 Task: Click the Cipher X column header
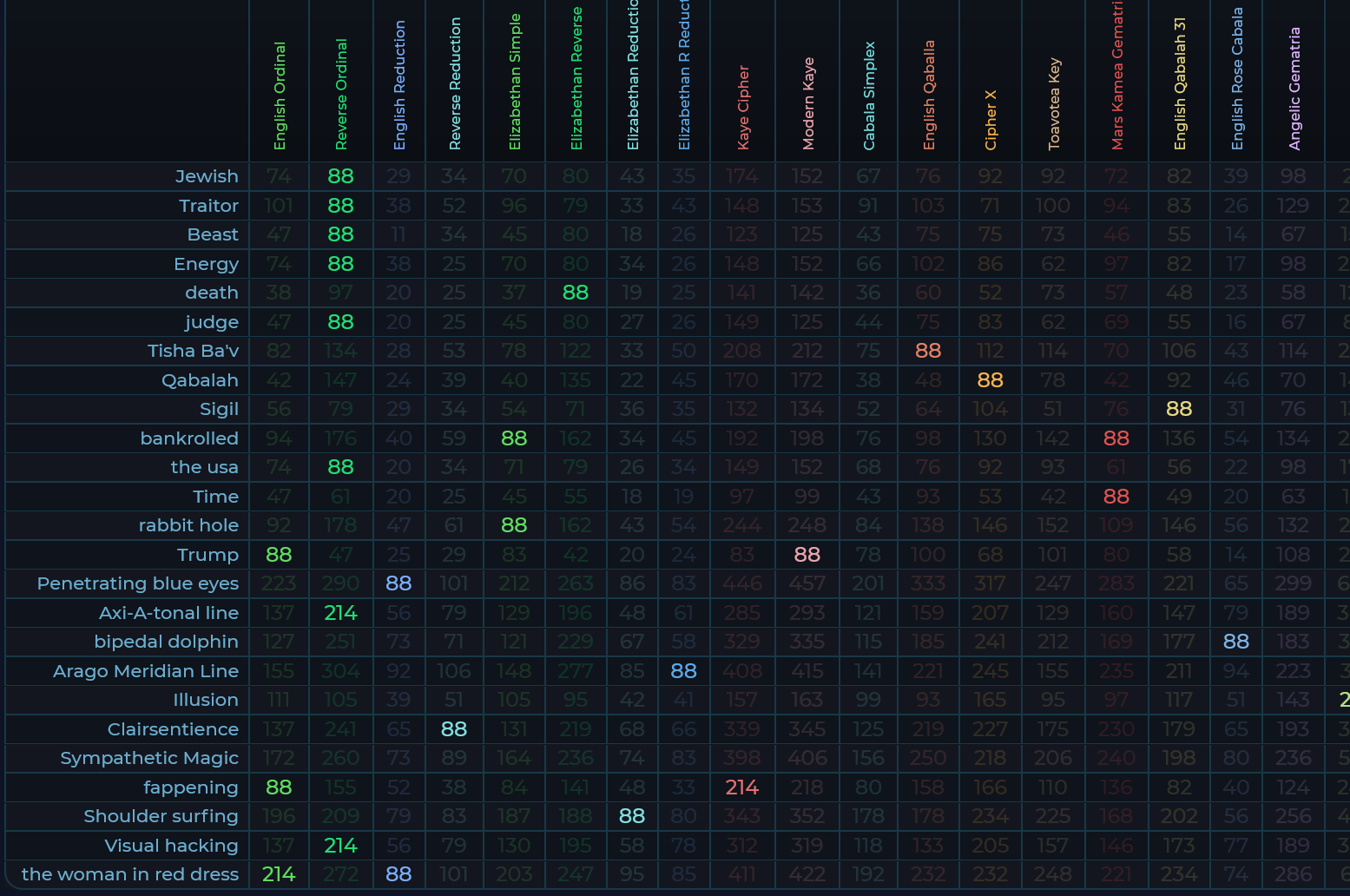pos(991,120)
